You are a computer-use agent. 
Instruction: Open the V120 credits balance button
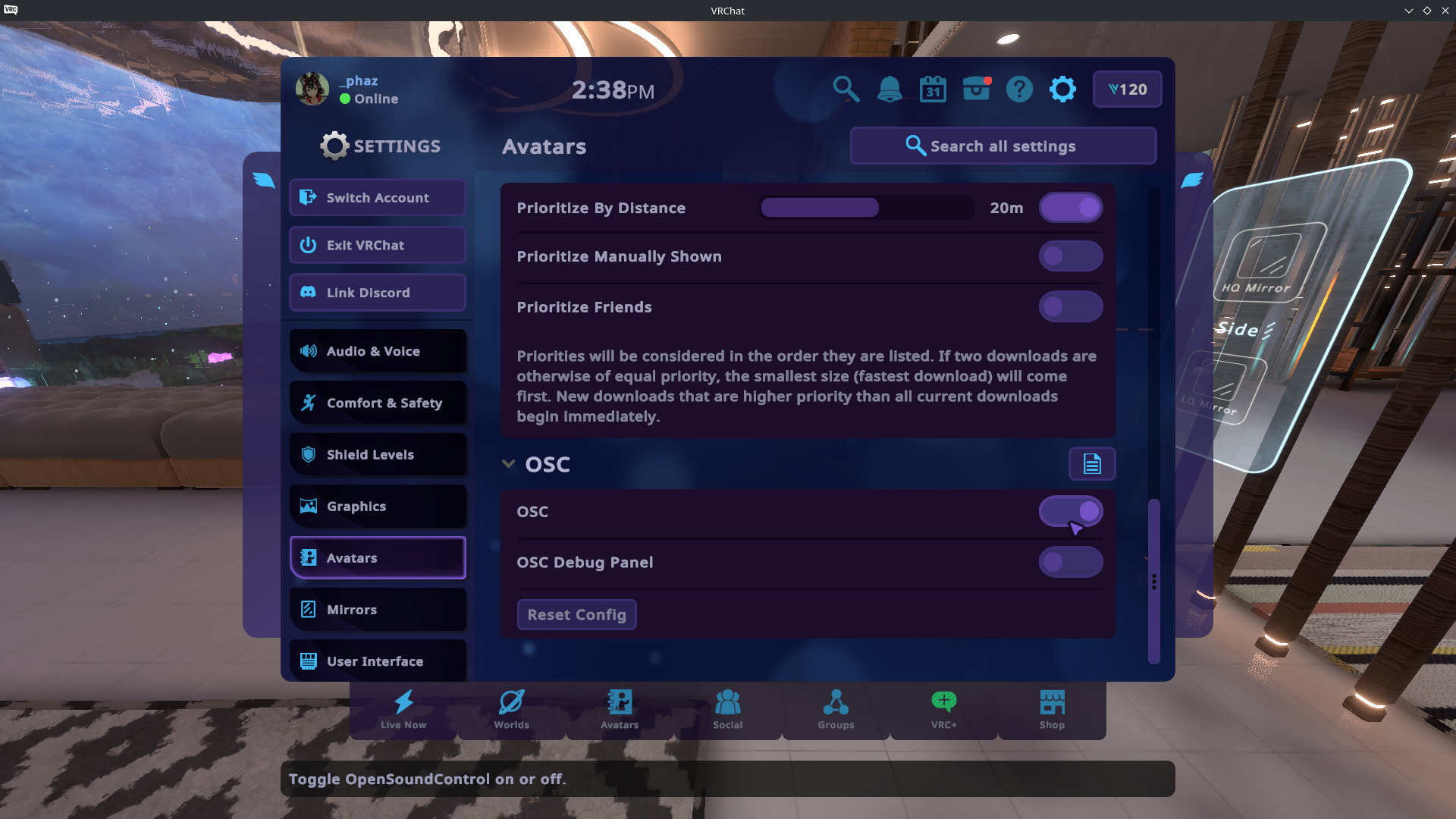click(1127, 89)
